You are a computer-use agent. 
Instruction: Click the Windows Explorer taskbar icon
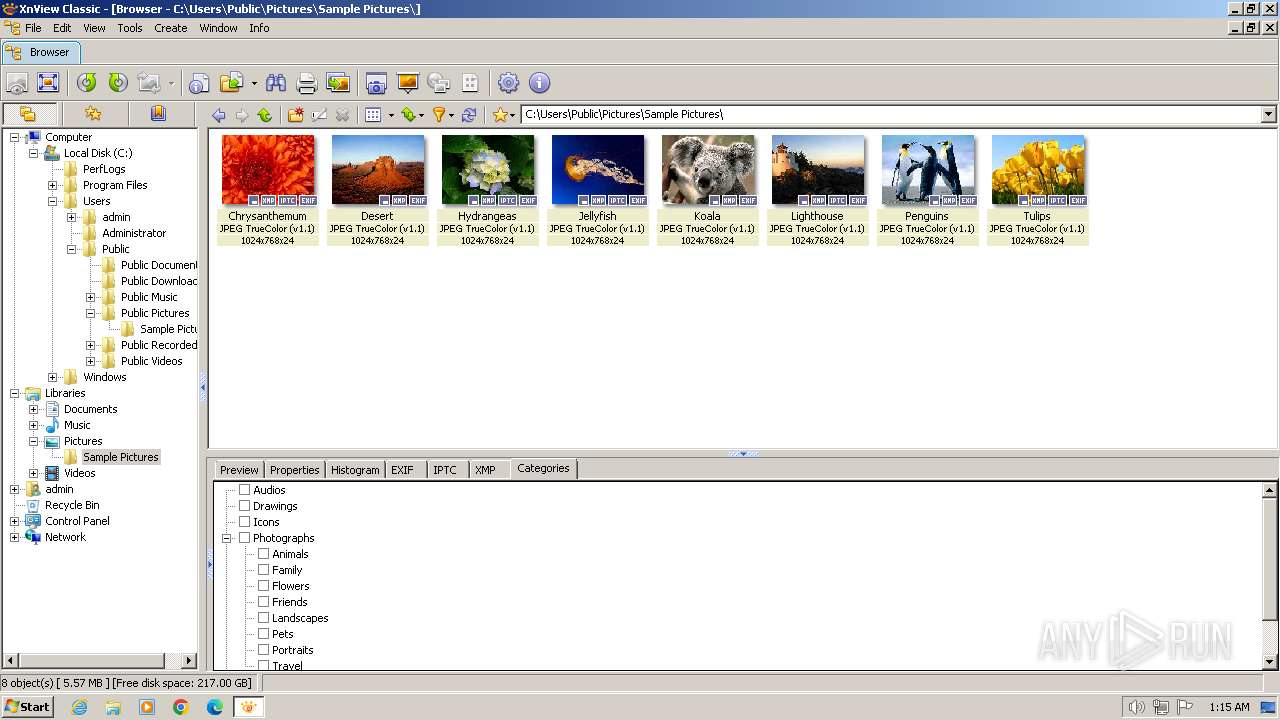pos(113,707)
